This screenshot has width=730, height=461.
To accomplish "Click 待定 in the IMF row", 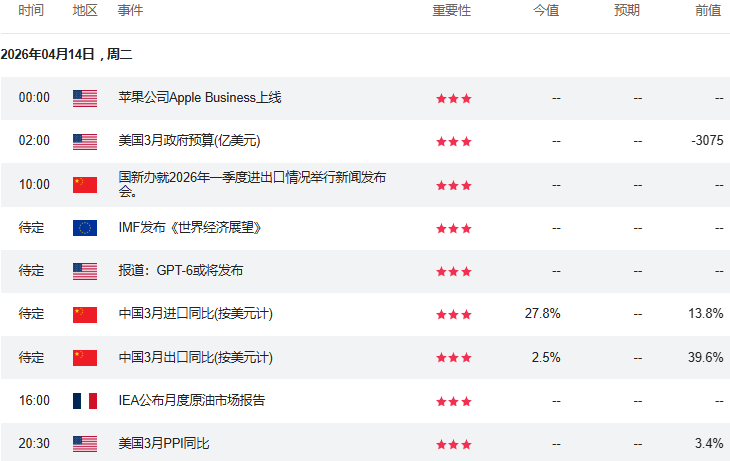I will [x=31, y=227].
